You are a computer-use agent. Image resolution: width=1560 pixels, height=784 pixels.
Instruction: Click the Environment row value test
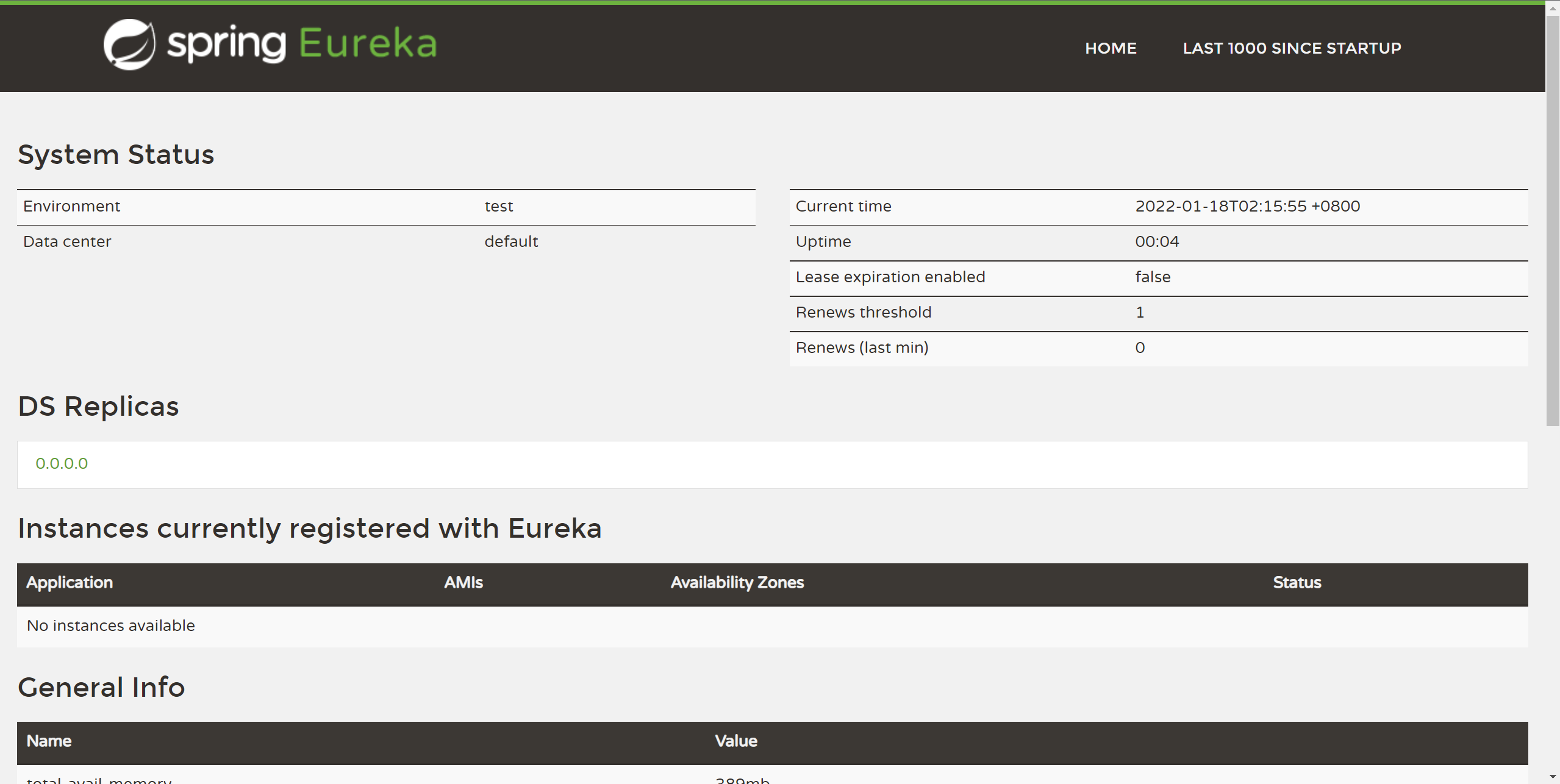tap(498, 206)
